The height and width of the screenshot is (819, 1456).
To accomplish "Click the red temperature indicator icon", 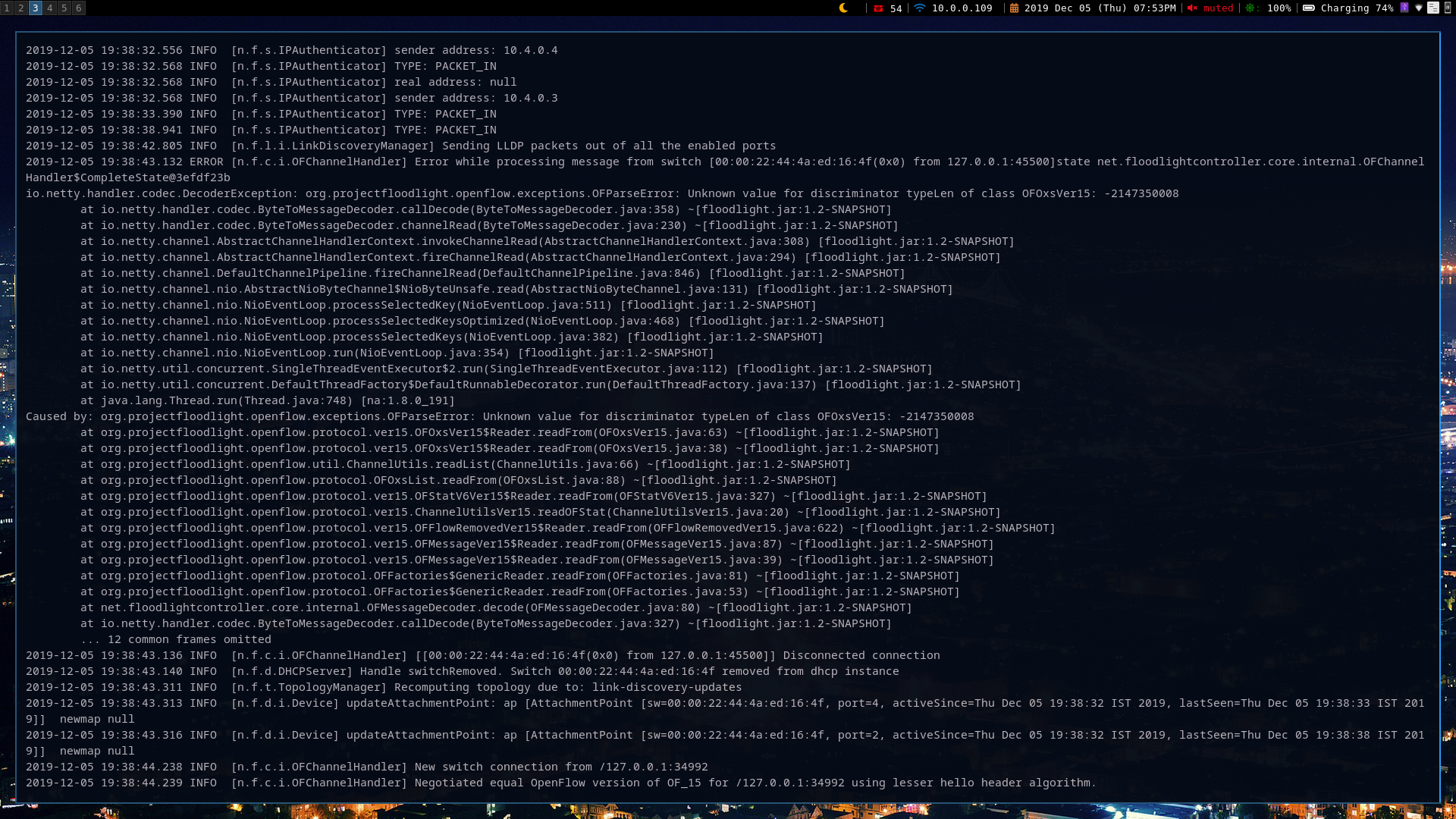I will (878, 8).
